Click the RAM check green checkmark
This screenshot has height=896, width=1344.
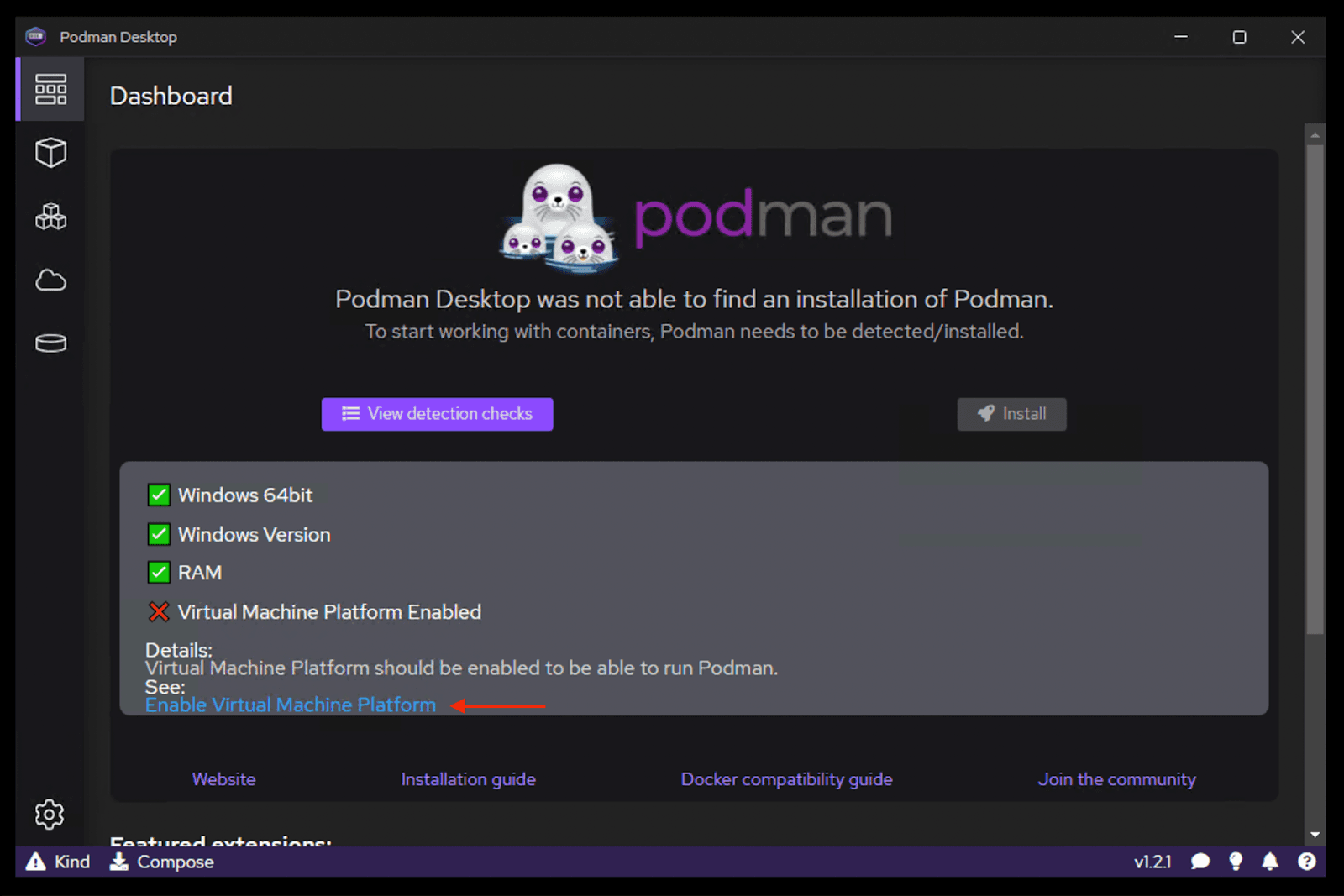pyautogui.click(x=159, y=573)
